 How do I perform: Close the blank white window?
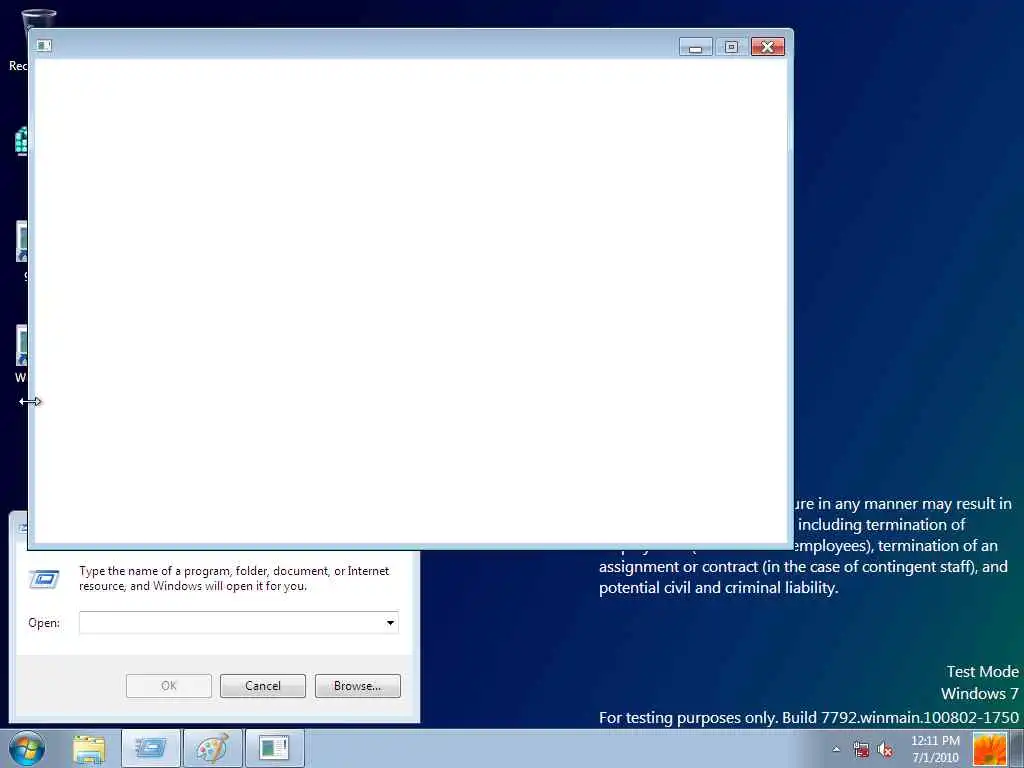click(x=768, y=47)
